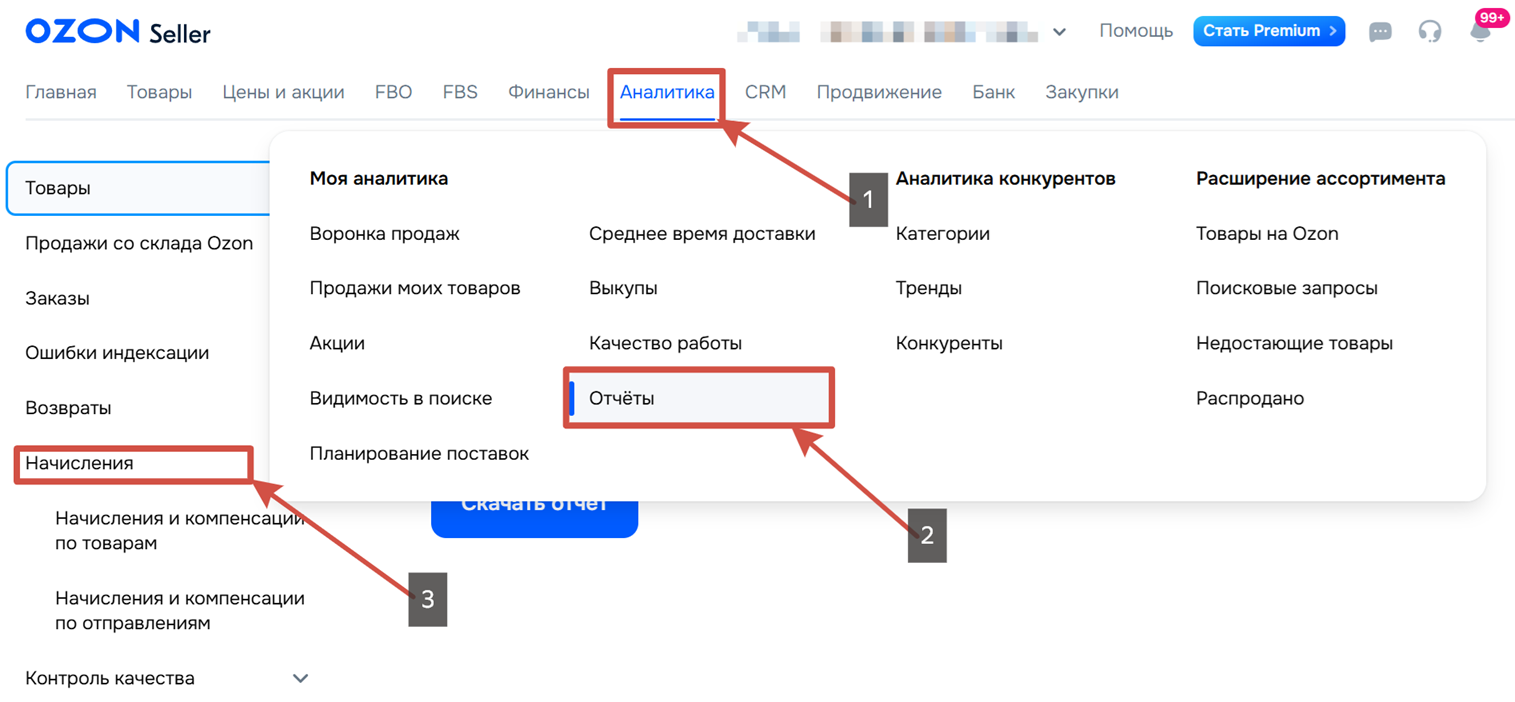
Task: Open Конкуренты under competitor analytics
Action: (x=949, y=343)
